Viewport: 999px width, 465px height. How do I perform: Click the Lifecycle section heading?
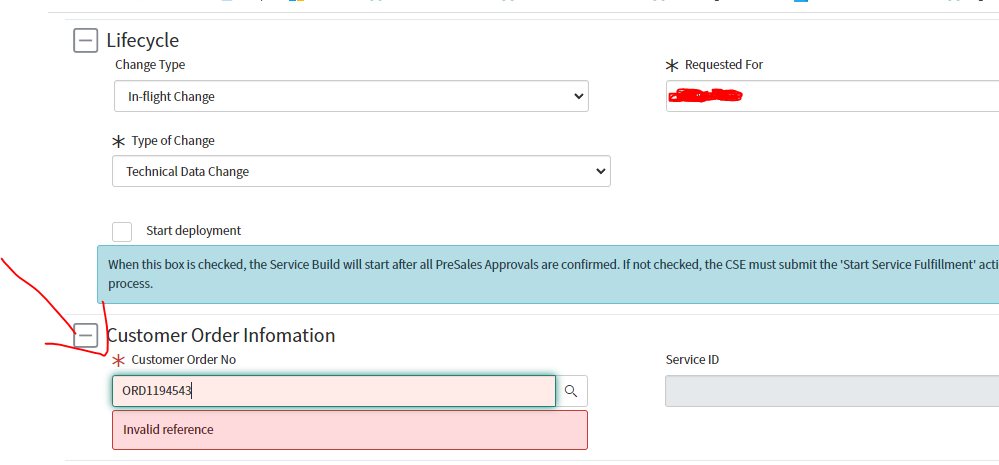tap(143, 41)
